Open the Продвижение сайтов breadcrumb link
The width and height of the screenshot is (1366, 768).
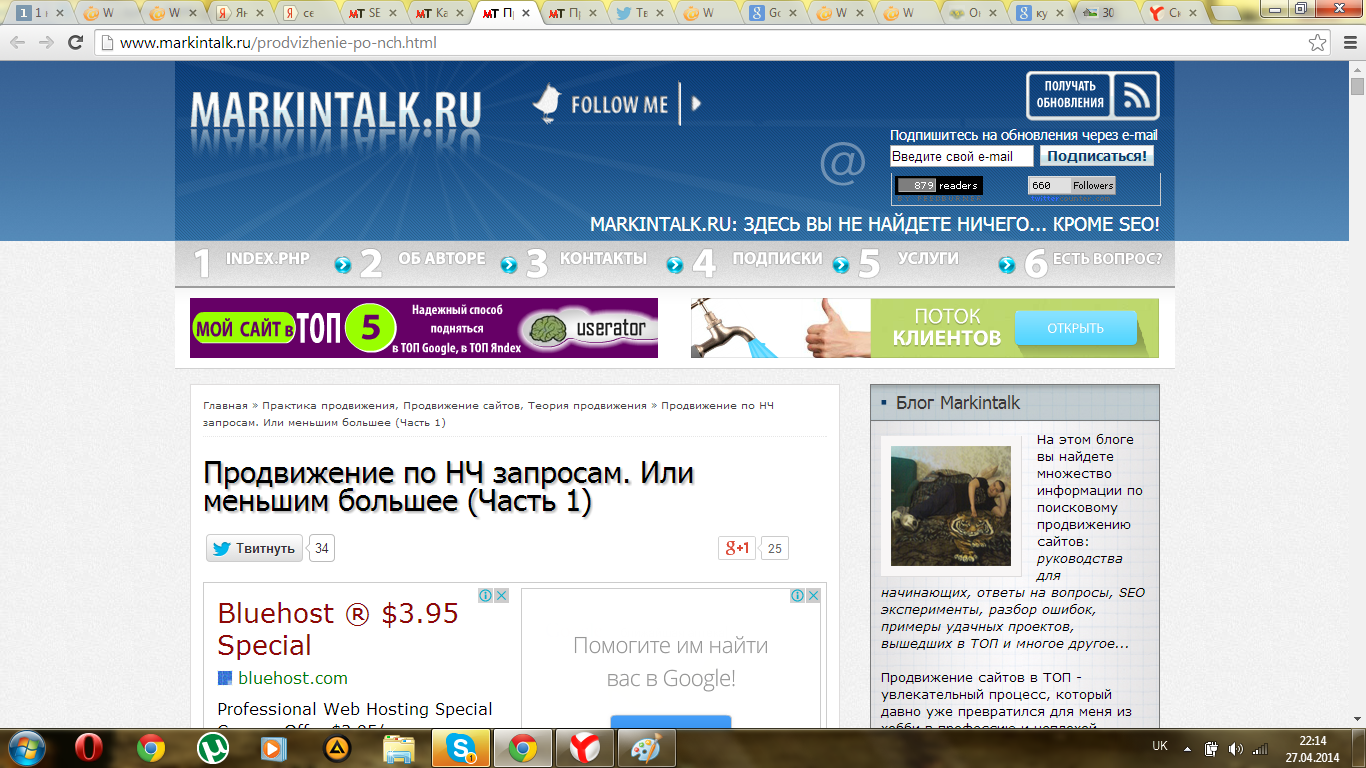pos(461,406)
